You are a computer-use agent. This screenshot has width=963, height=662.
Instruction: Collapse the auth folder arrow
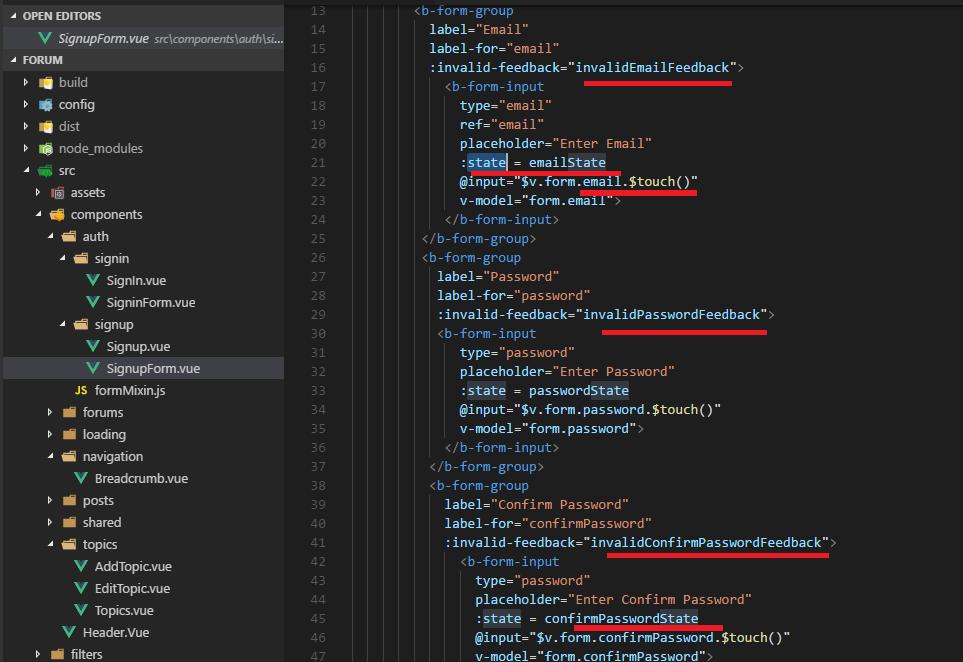[50, 236]
